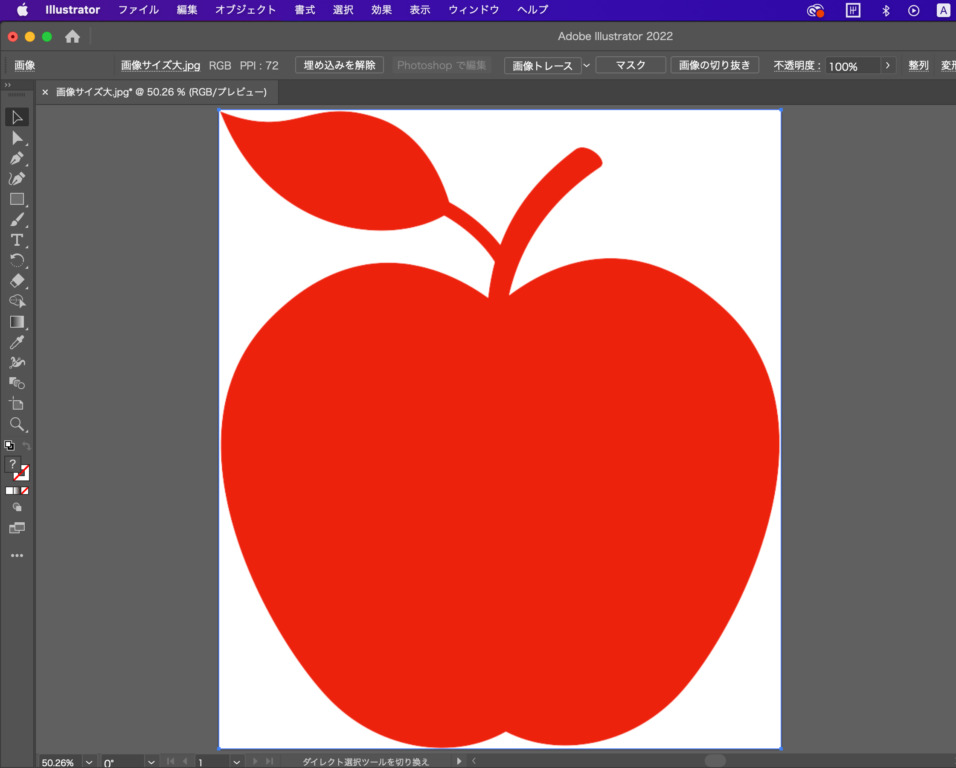
Task: Open the Edit Toolbar three-dots menu
Action: [x=16, y=555]
